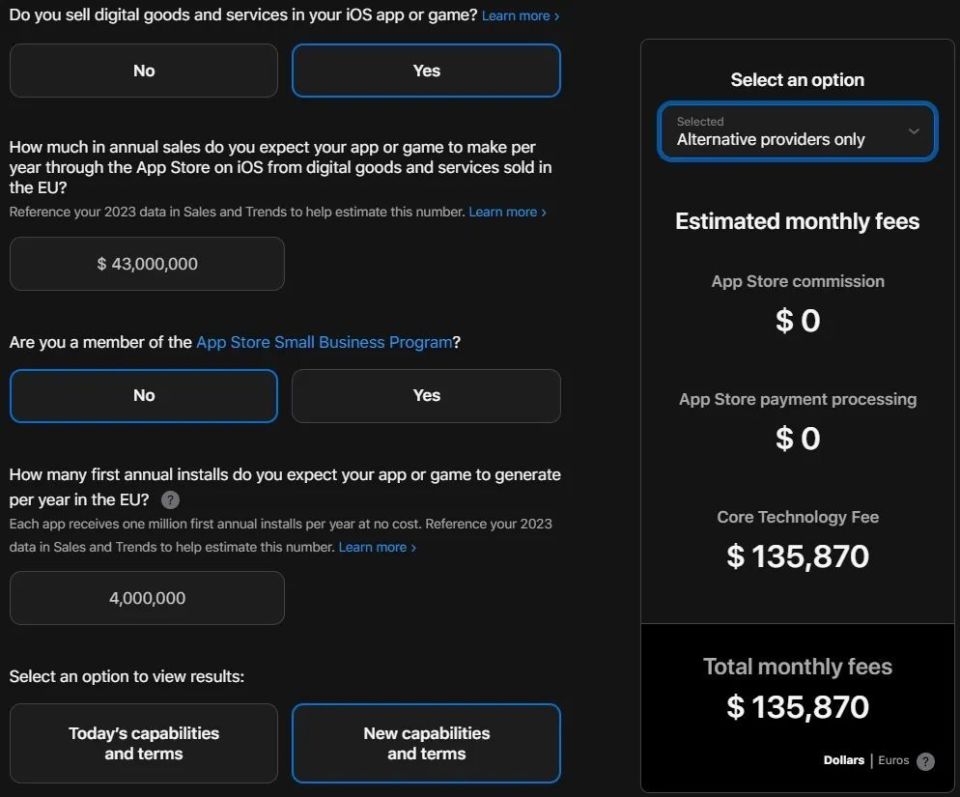Switch currency display to Dollars
The width and height of the screenshot is (960, 797).
pyautogui.click(x=843, y=761)
